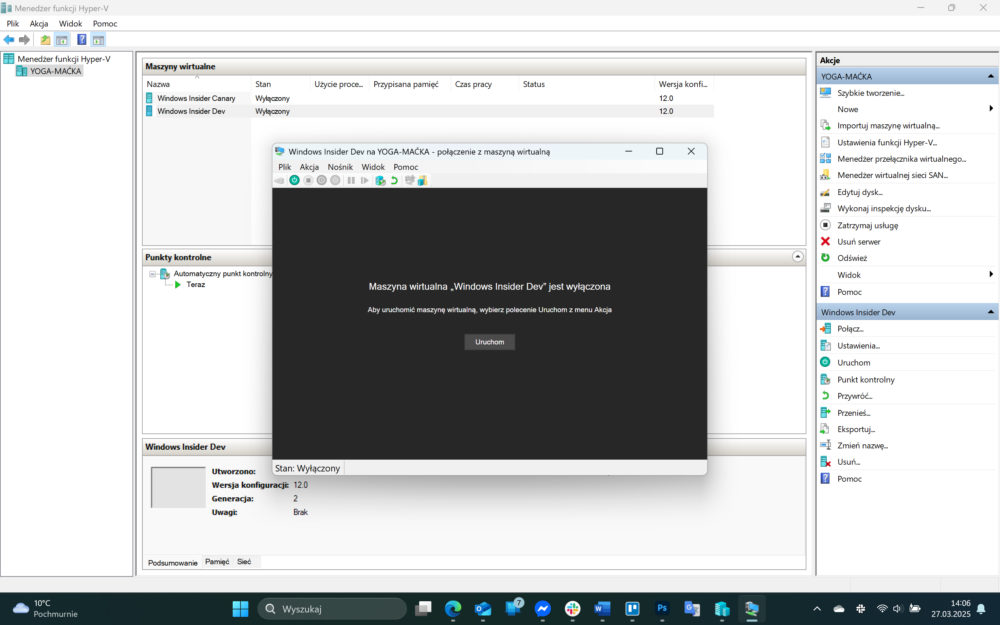Sort by the Stan column header
Image resolution: width=1000 pixels, height=625 pixels.
coord(280,84)
